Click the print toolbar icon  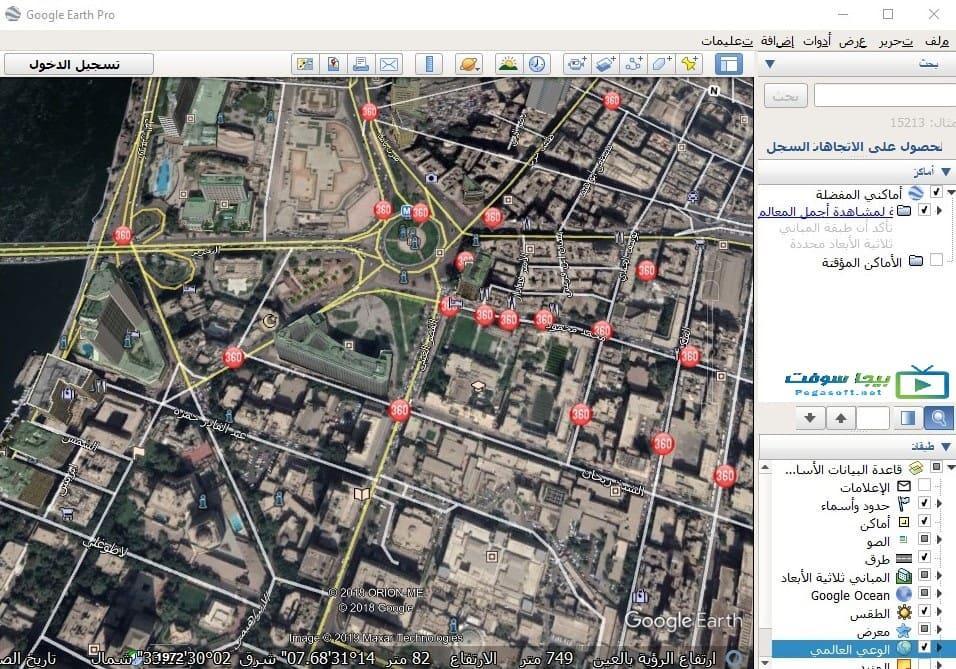[x=361, y=64]
